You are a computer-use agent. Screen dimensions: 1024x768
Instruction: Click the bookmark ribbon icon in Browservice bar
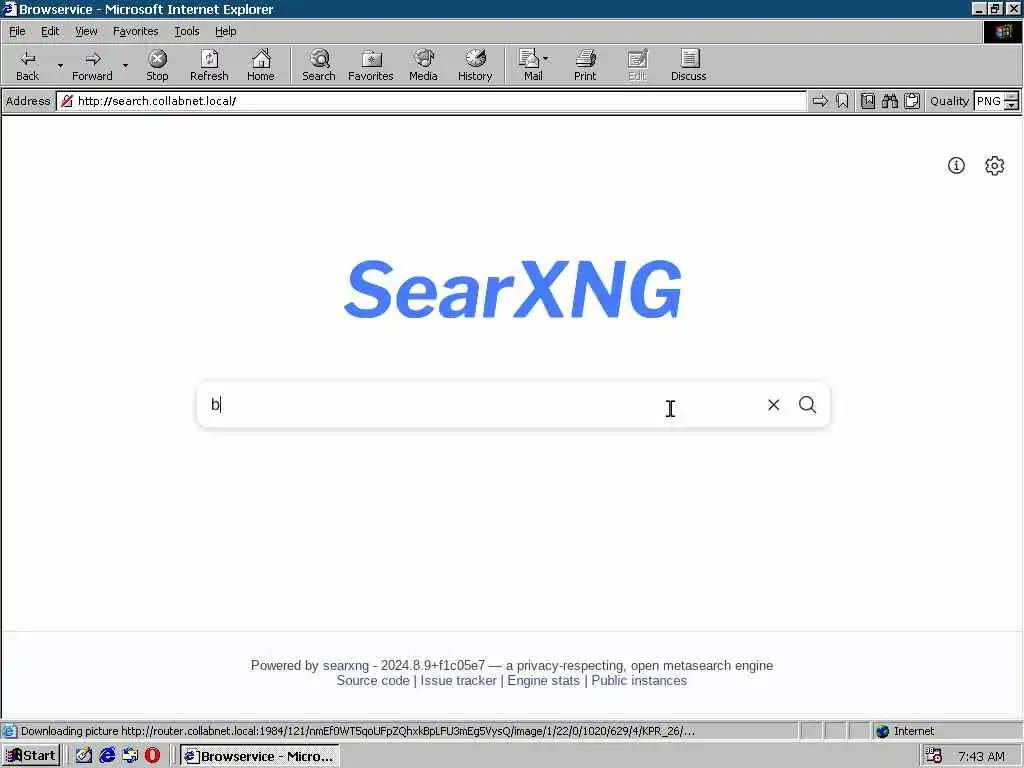tap(842, 101)
